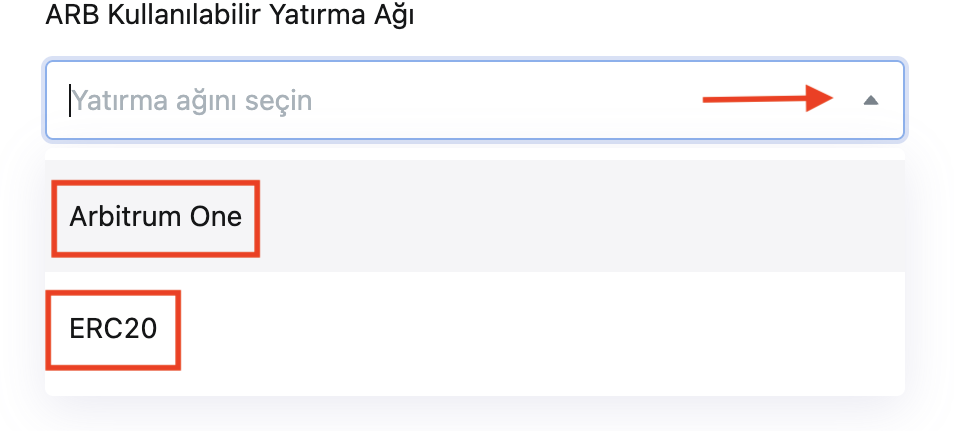Toggle the network selector via its caret
This screenshot has height=431, width=954.
point(871,100)
